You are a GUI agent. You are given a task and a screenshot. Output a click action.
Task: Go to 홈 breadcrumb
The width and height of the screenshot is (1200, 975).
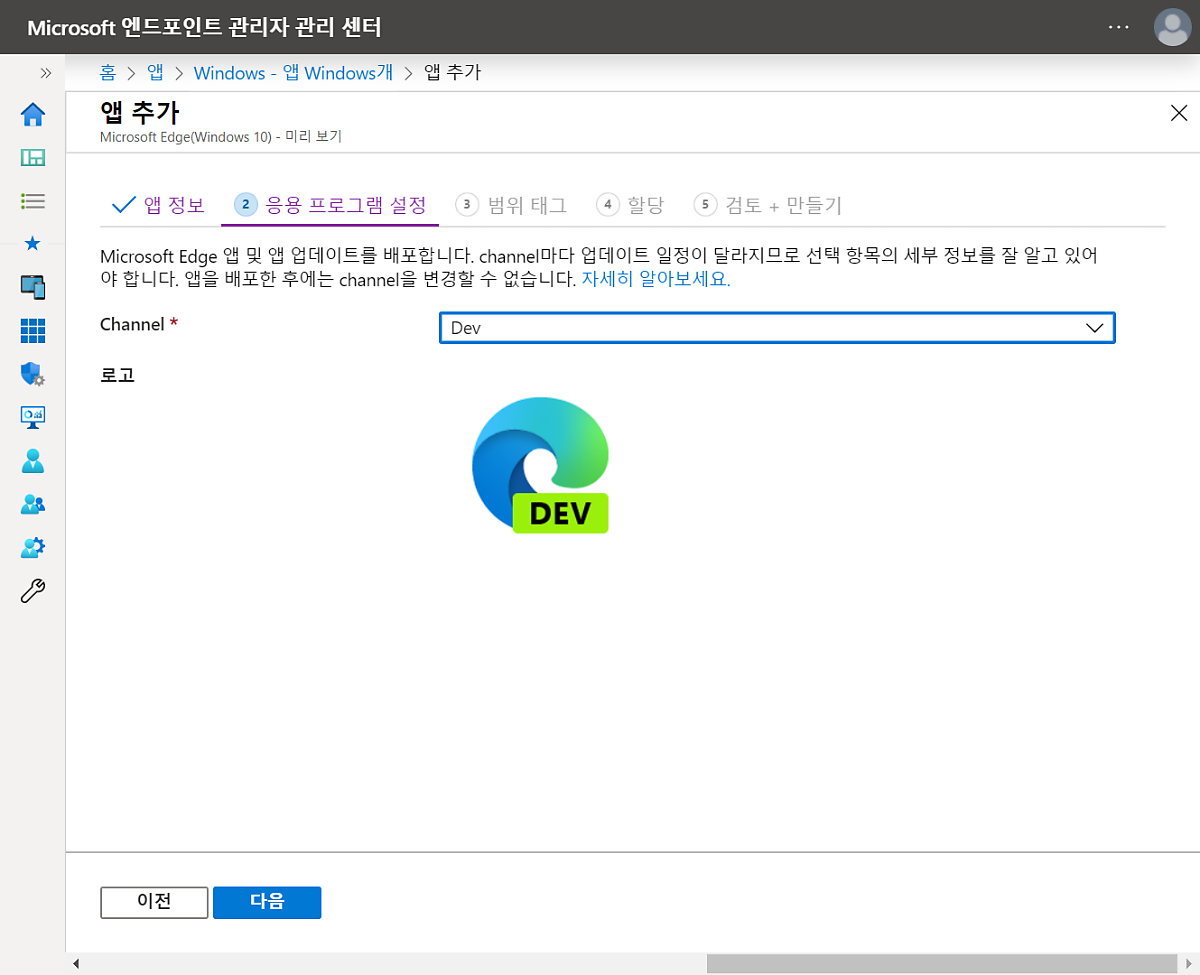[x=108, y=73]
